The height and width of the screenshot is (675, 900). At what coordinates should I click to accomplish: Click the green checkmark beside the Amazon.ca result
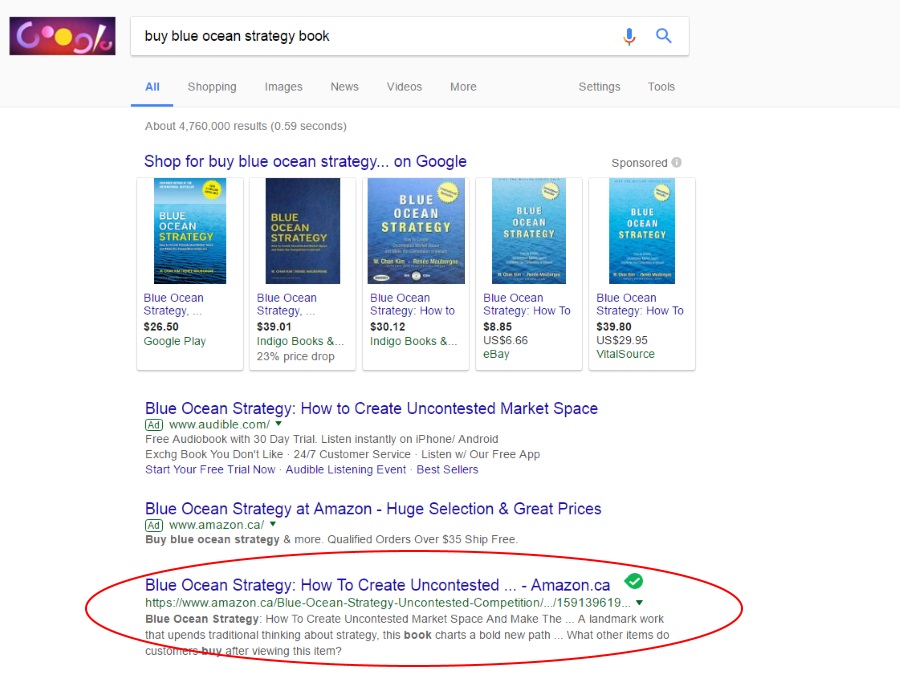(634, 580)
